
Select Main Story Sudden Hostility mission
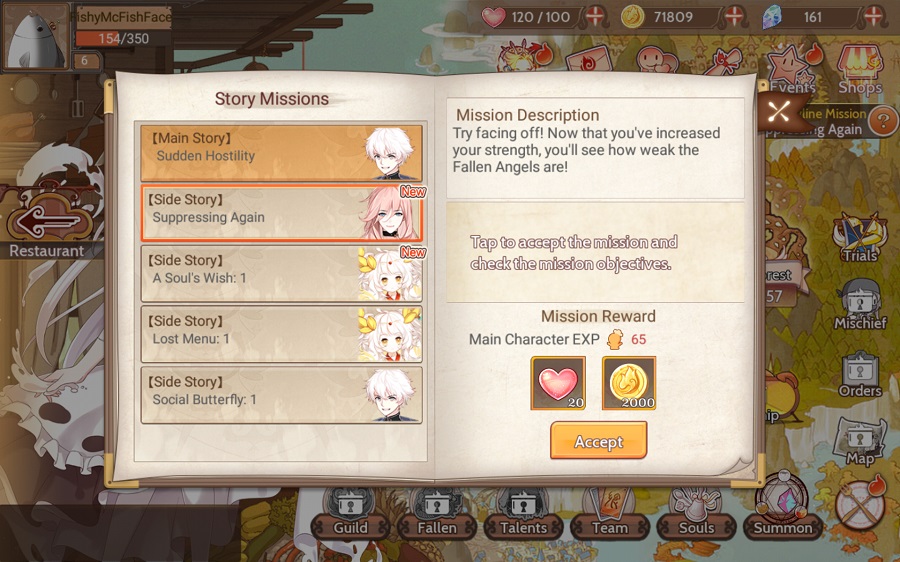point(281,153)
